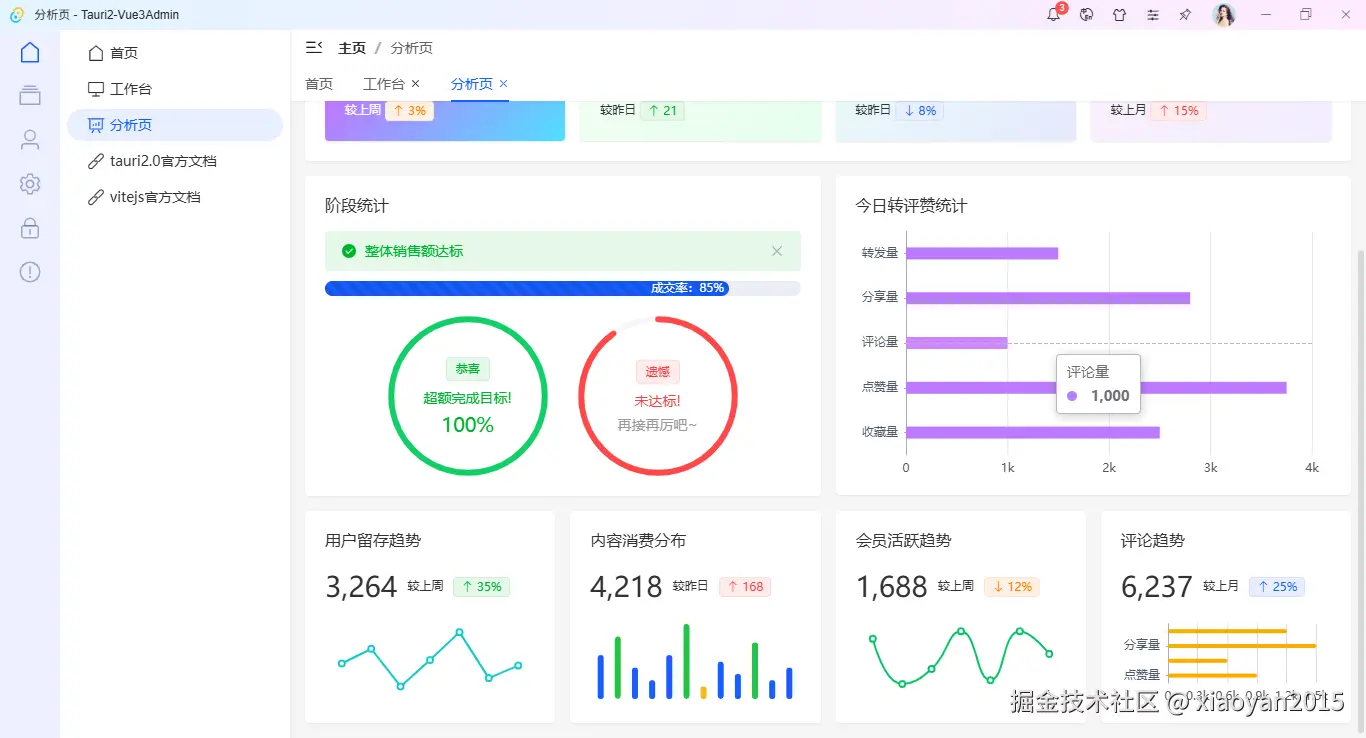Switch to the 分析页 tab
The height and width of the screenshot is (738, 1366).
[472, 84]
